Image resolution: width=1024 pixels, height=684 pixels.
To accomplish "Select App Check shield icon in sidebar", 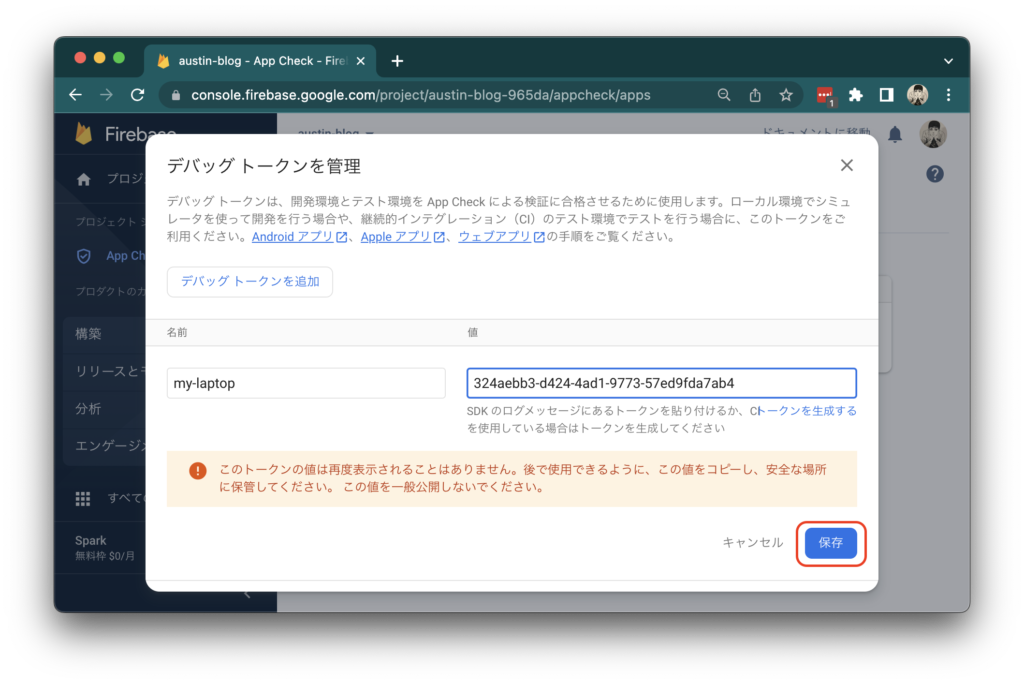I will (x=83, y=255).
